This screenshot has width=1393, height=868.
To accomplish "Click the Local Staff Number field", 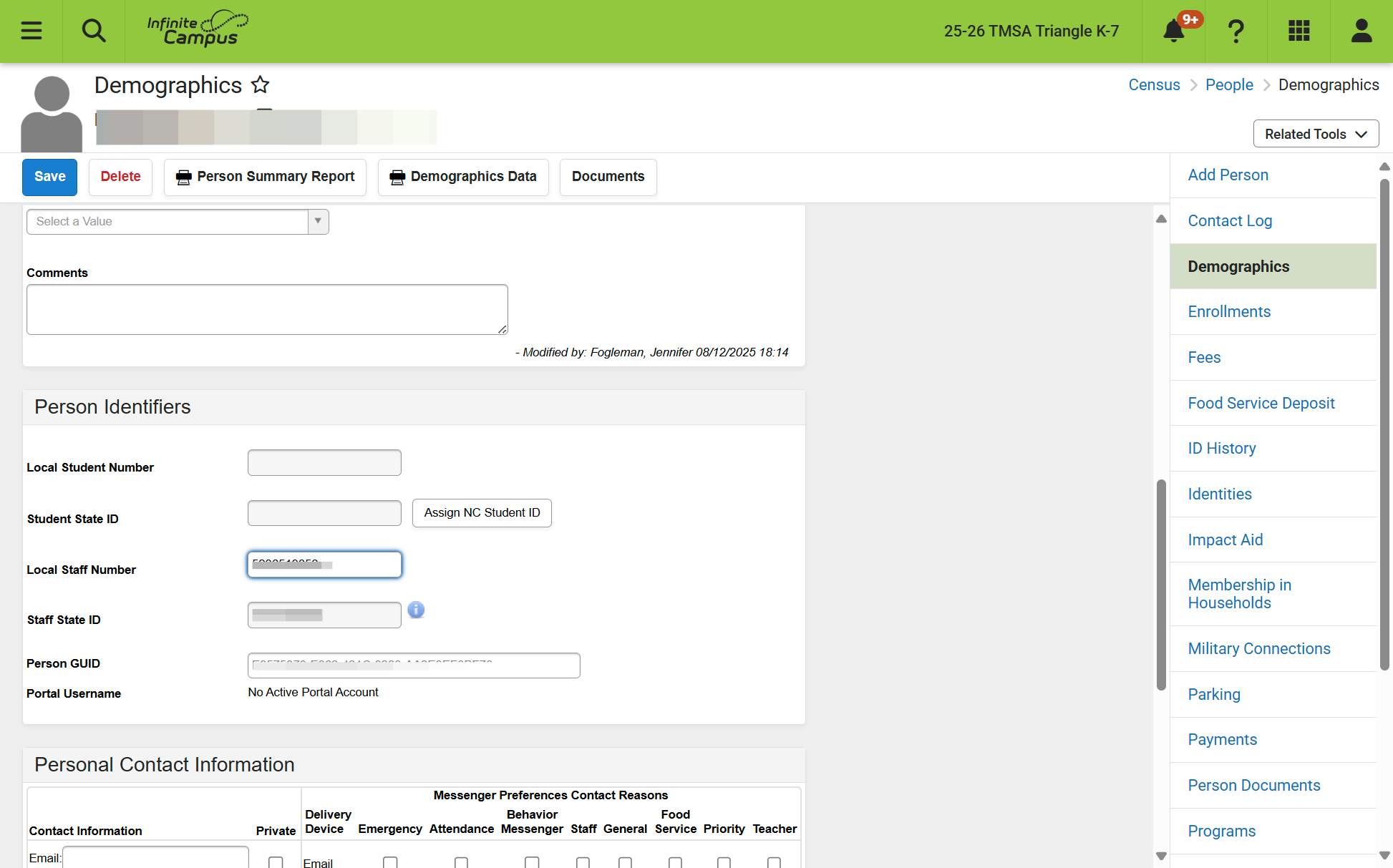I will [324, 565].
